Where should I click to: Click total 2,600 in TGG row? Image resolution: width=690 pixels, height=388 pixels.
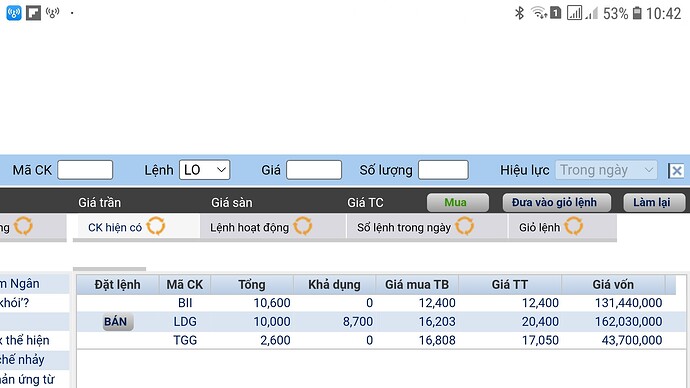(x=275, y=340)
